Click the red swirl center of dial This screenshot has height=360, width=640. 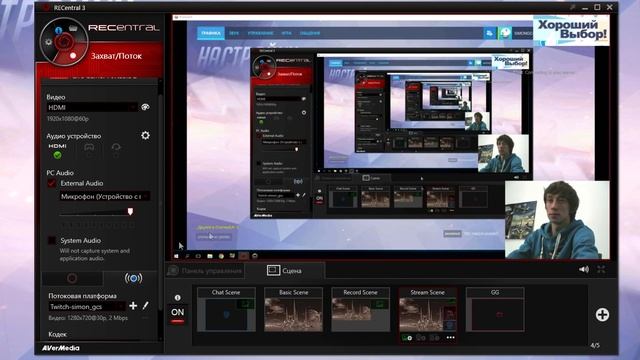pos(64,41)
